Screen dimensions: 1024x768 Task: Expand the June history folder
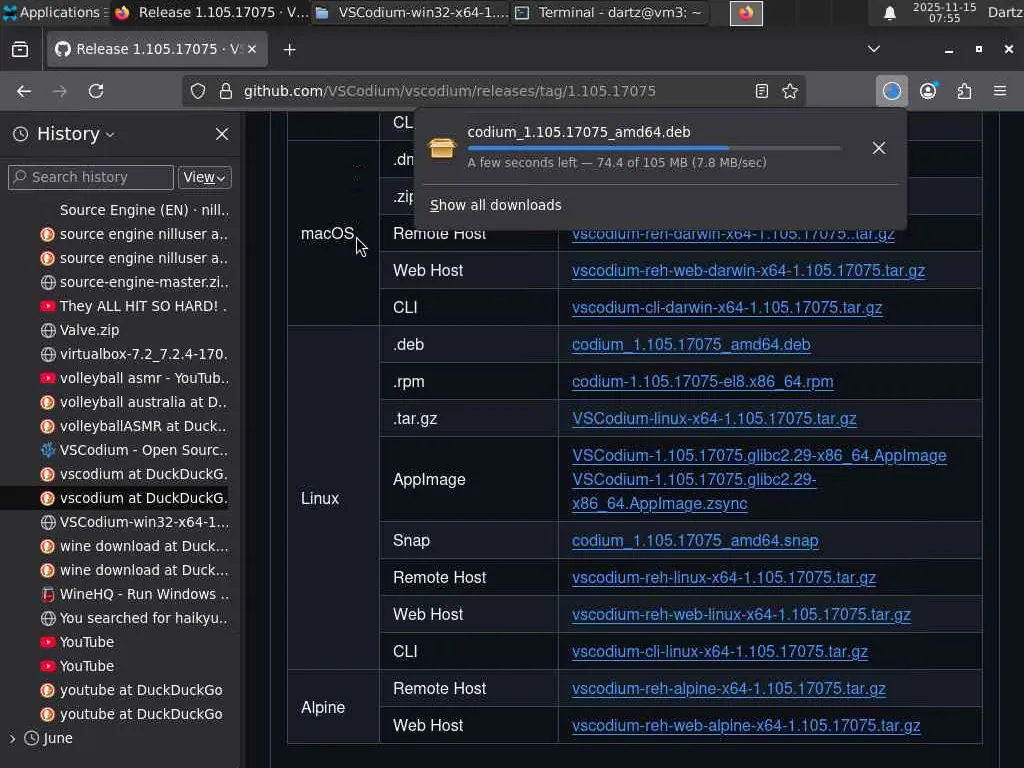point(12,738)
